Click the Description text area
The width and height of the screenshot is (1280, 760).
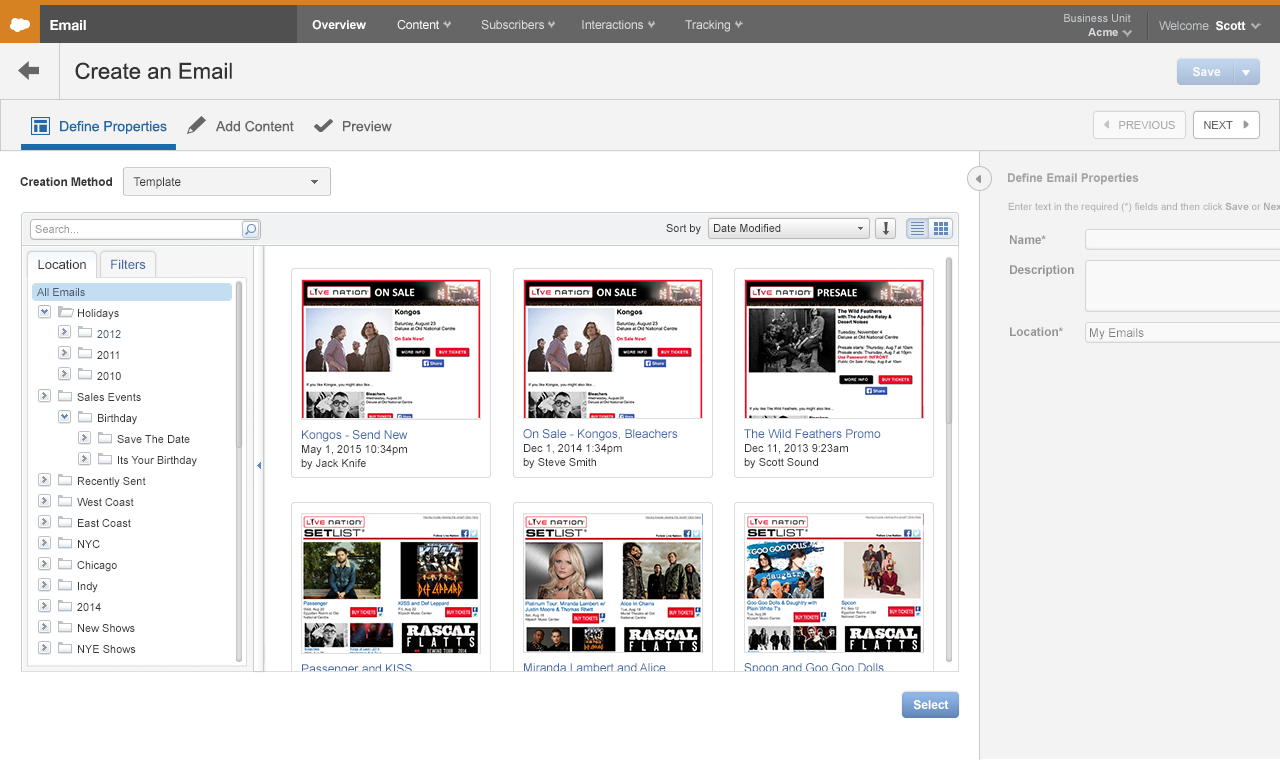(x=1182, y=286)
